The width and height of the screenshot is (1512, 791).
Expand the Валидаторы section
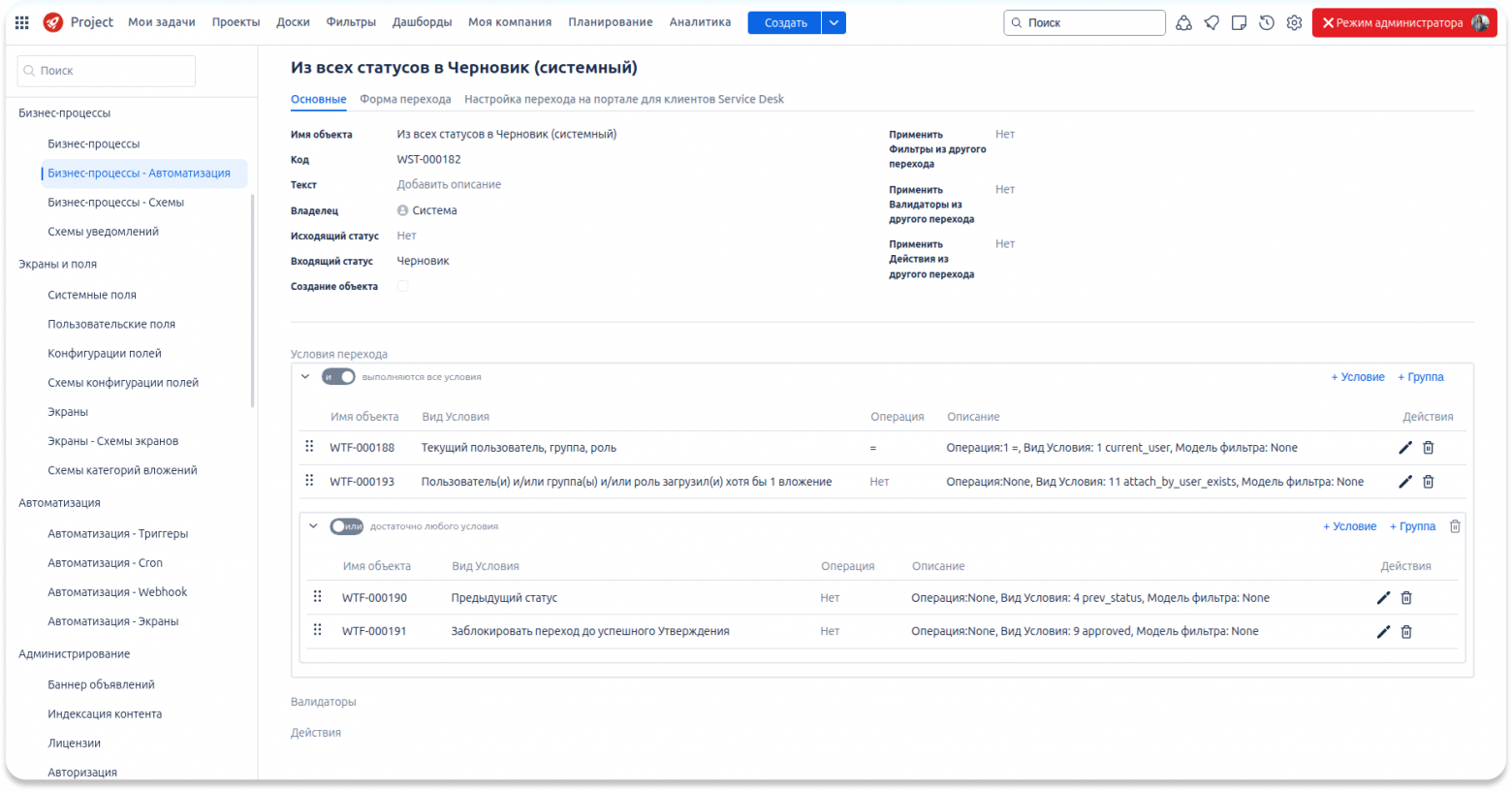point(324,702)
